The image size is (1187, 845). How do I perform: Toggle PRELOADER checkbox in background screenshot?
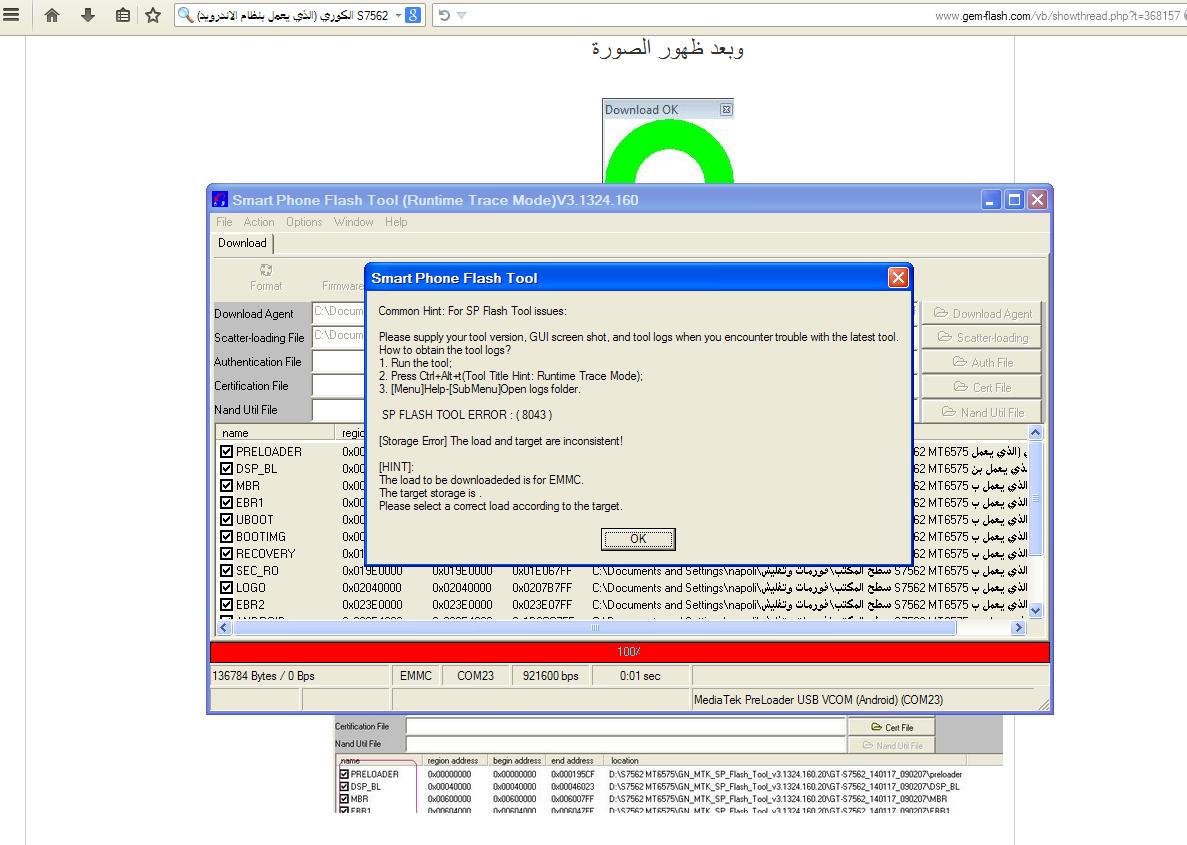344,774
